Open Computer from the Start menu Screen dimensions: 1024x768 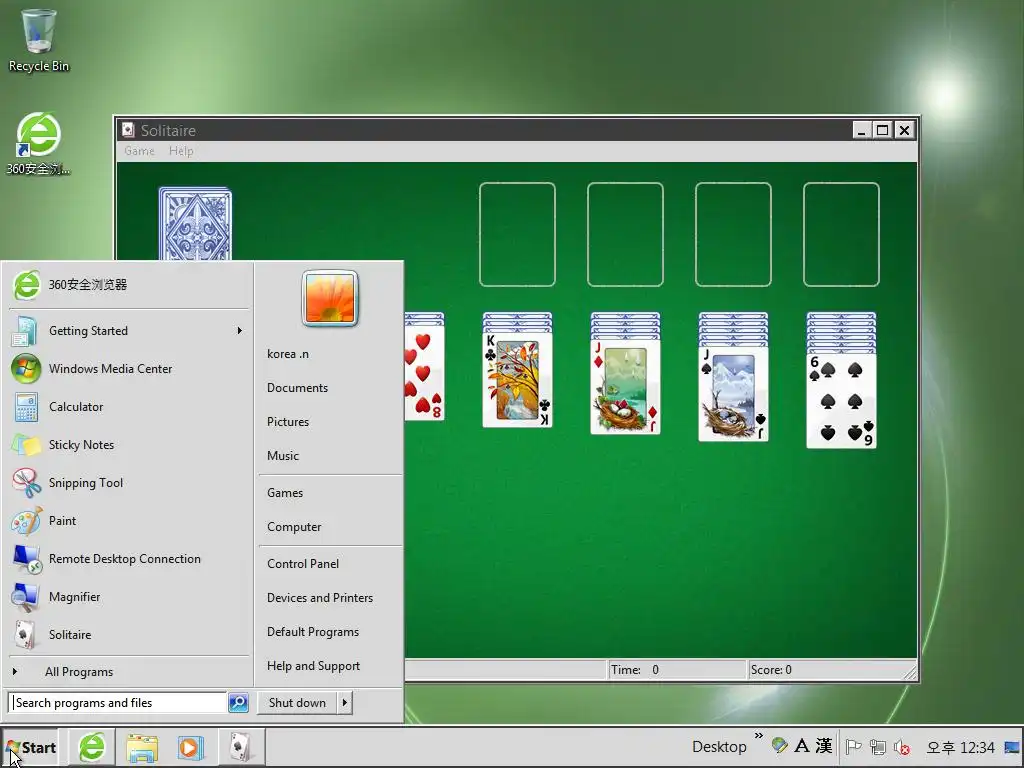pyautogui.click(x=294, y=527)
